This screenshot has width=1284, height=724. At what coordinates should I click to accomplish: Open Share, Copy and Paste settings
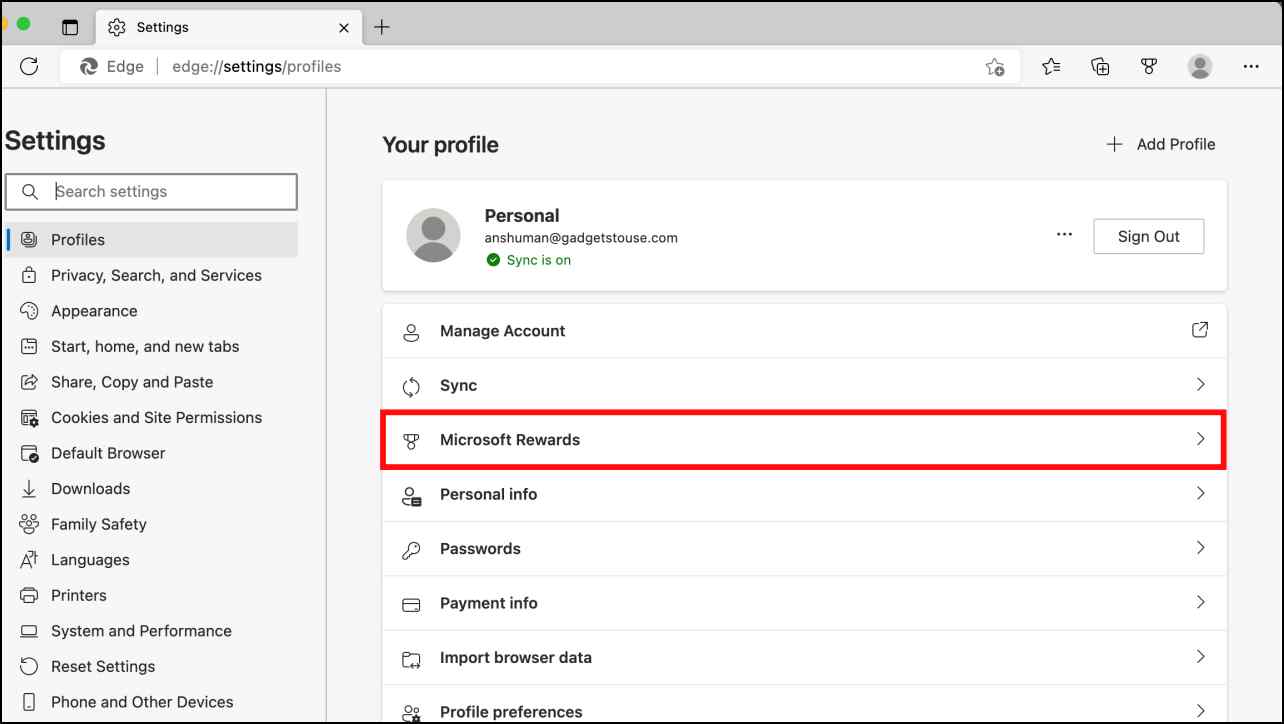[151, 382]
